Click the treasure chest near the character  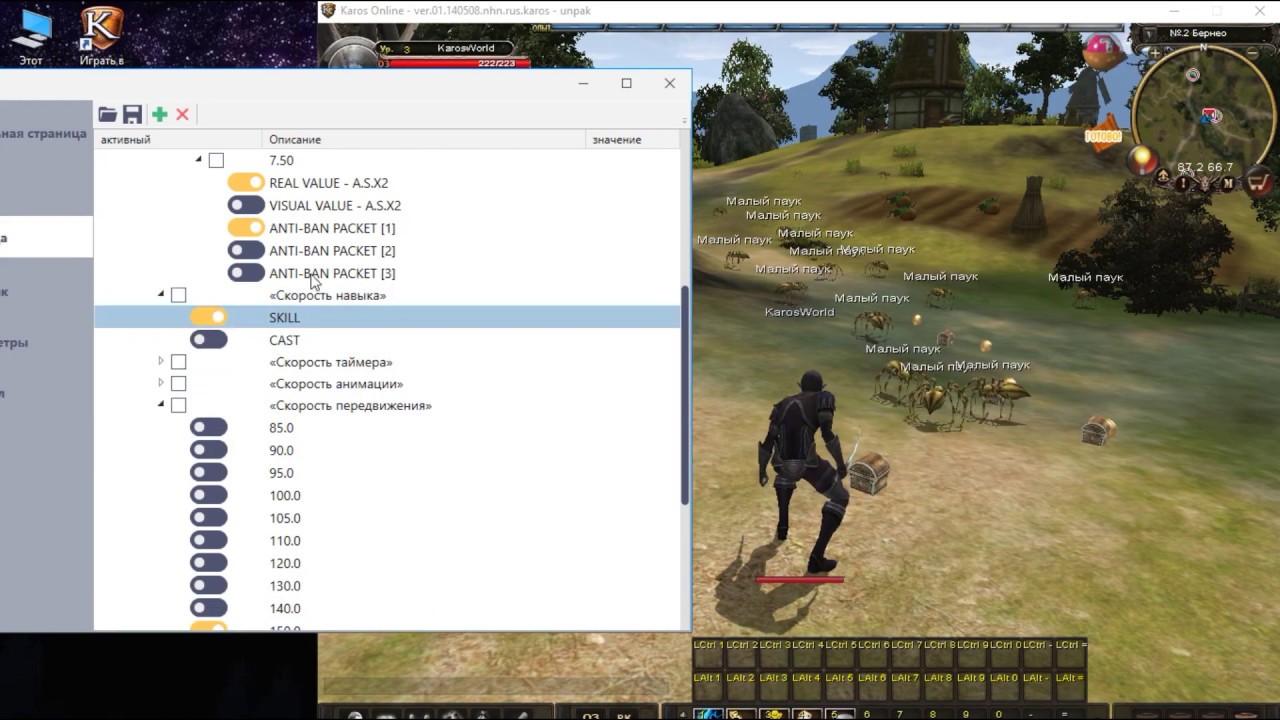click(868, 473)
